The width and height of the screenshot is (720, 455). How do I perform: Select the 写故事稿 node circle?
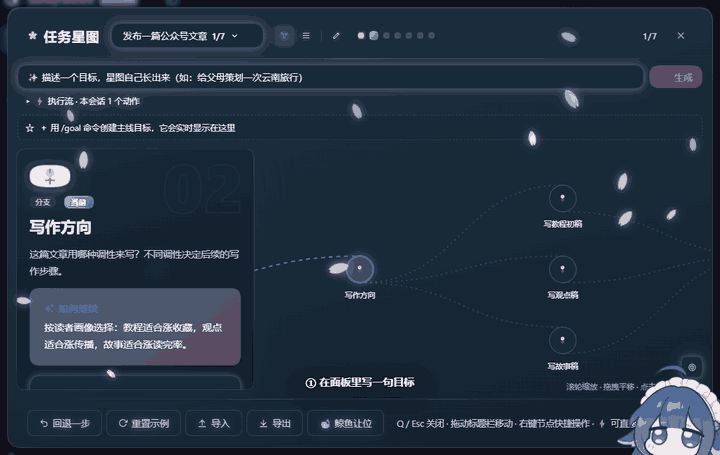562,340
